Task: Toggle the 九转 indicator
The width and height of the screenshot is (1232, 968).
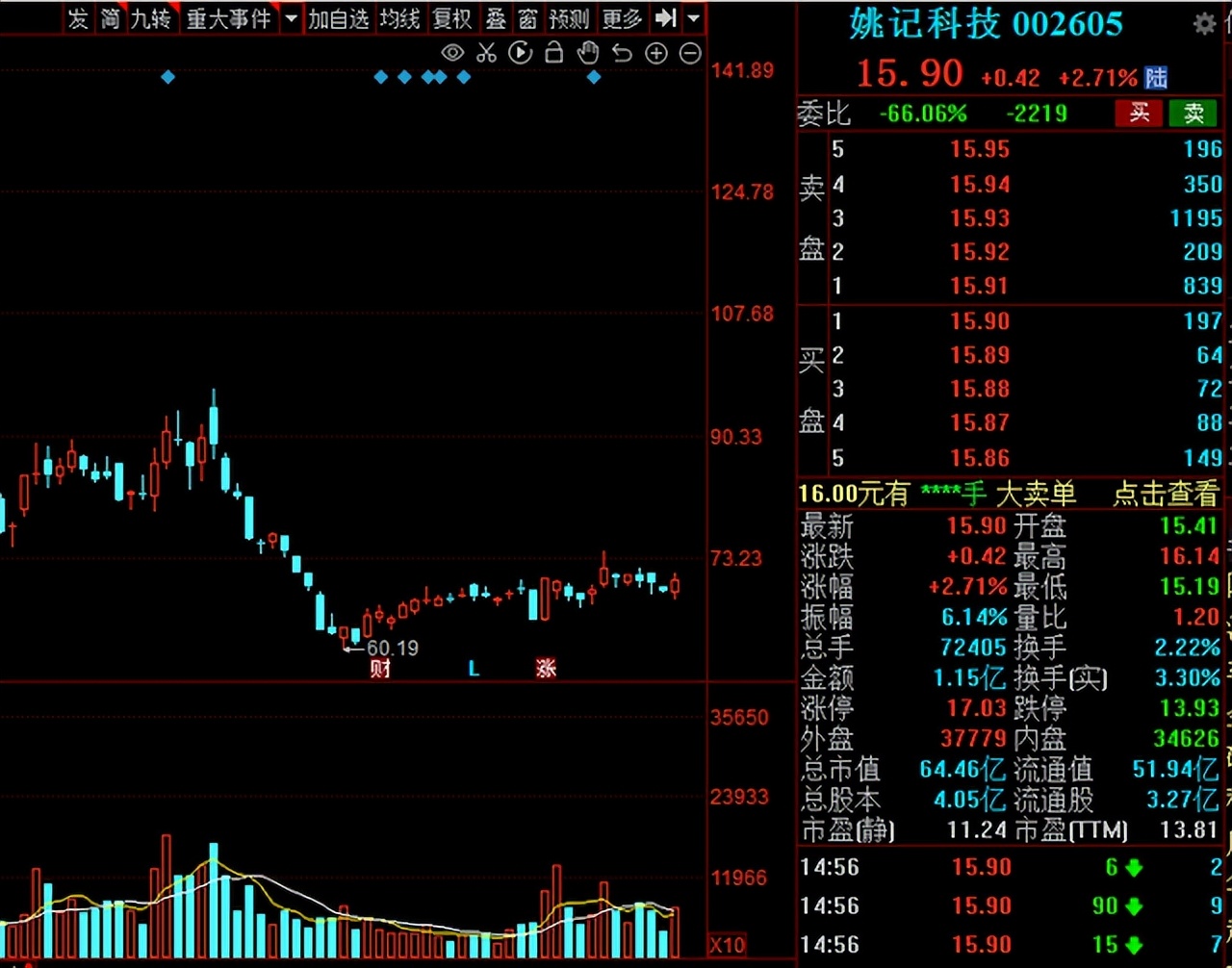Action: click(x=151, y=18)
